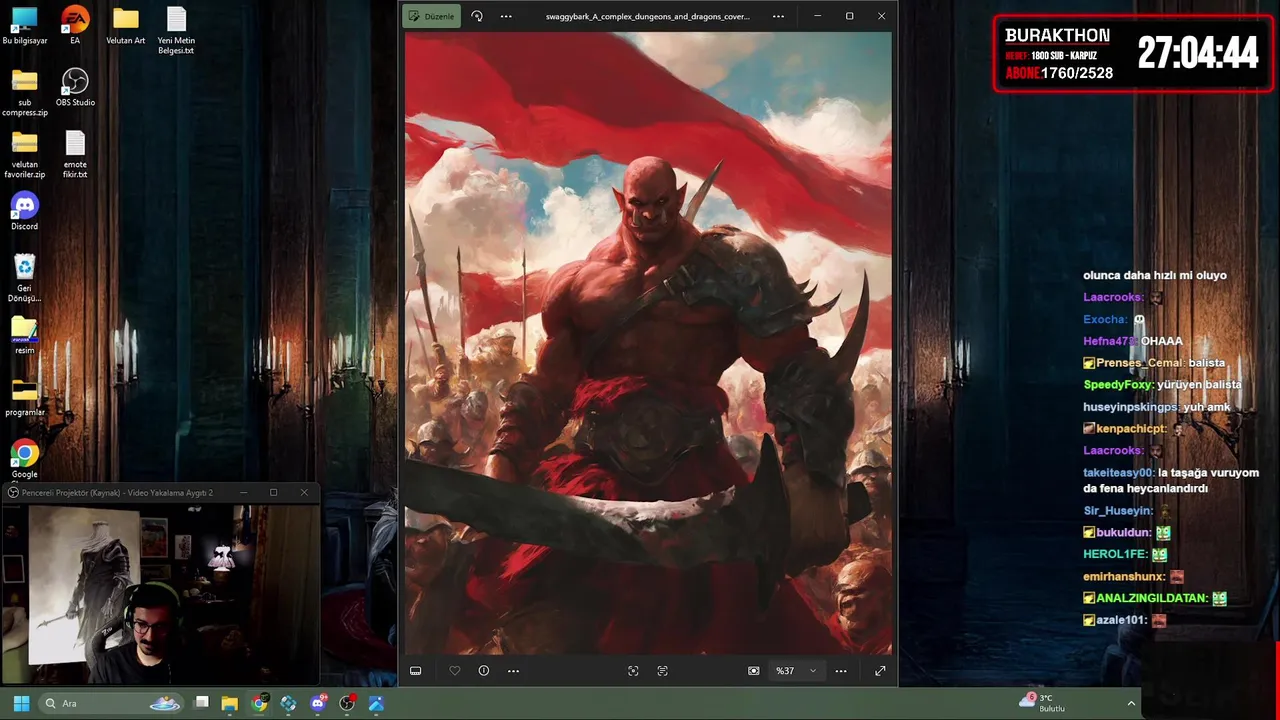Viewport: 1280px width, 720px height.
Task: Click the bukuldun chat username
Action: coord(1123,533)
